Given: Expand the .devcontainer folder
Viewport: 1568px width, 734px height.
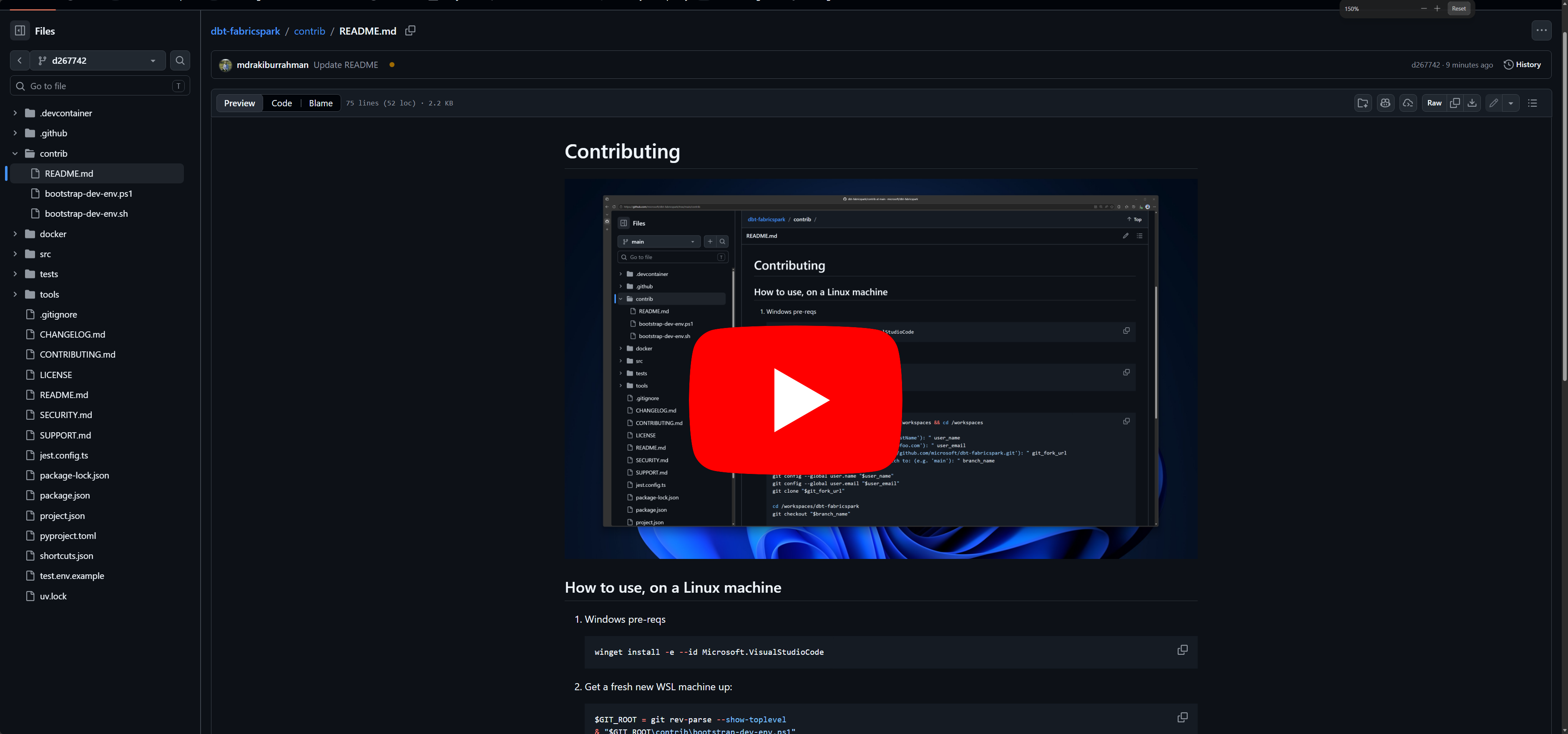Looking at the screenshot, I should (15, 113).
